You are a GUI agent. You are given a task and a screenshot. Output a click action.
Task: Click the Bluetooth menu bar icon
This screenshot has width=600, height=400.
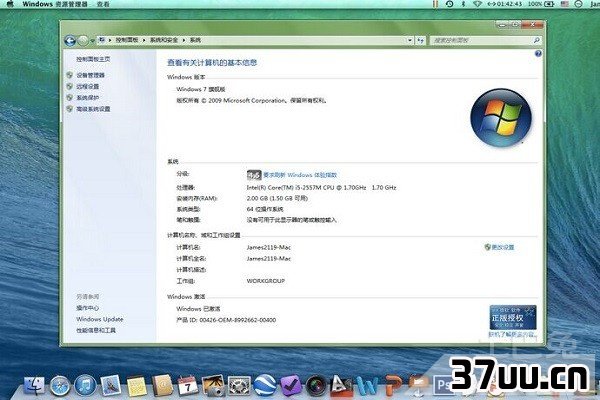pyautogui.click(x=463, y=4)
